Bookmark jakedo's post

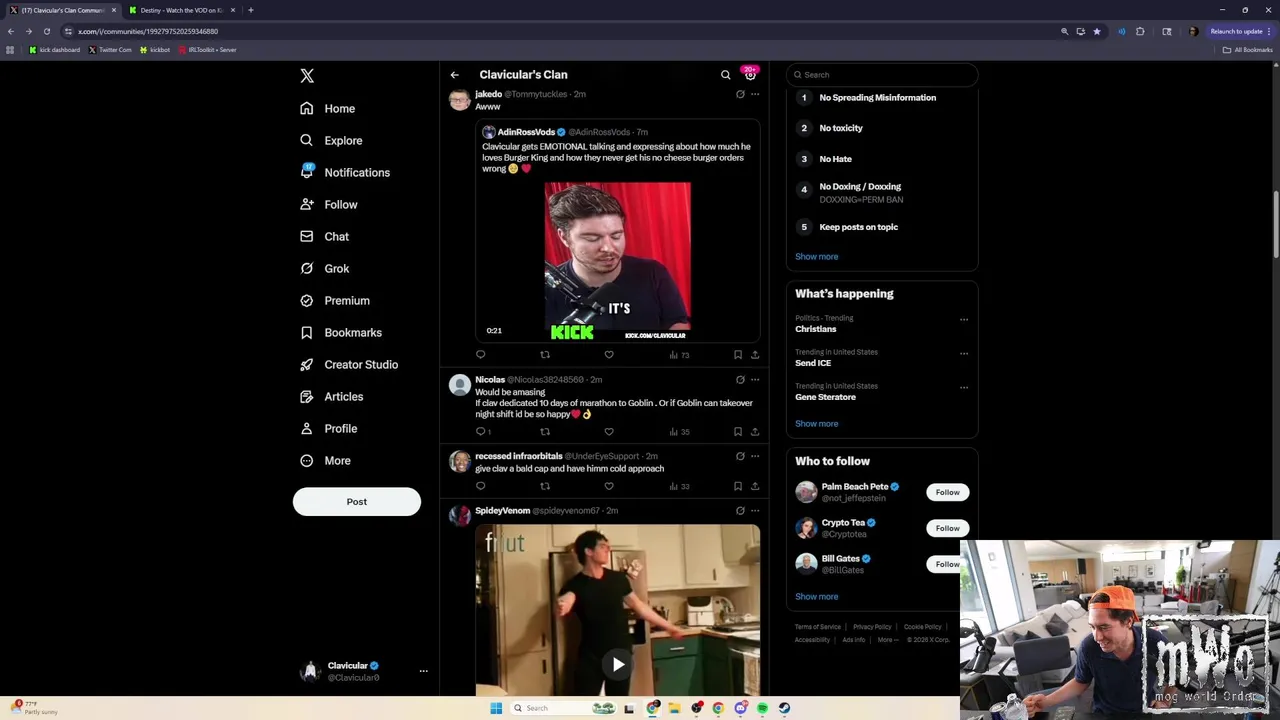738,354
